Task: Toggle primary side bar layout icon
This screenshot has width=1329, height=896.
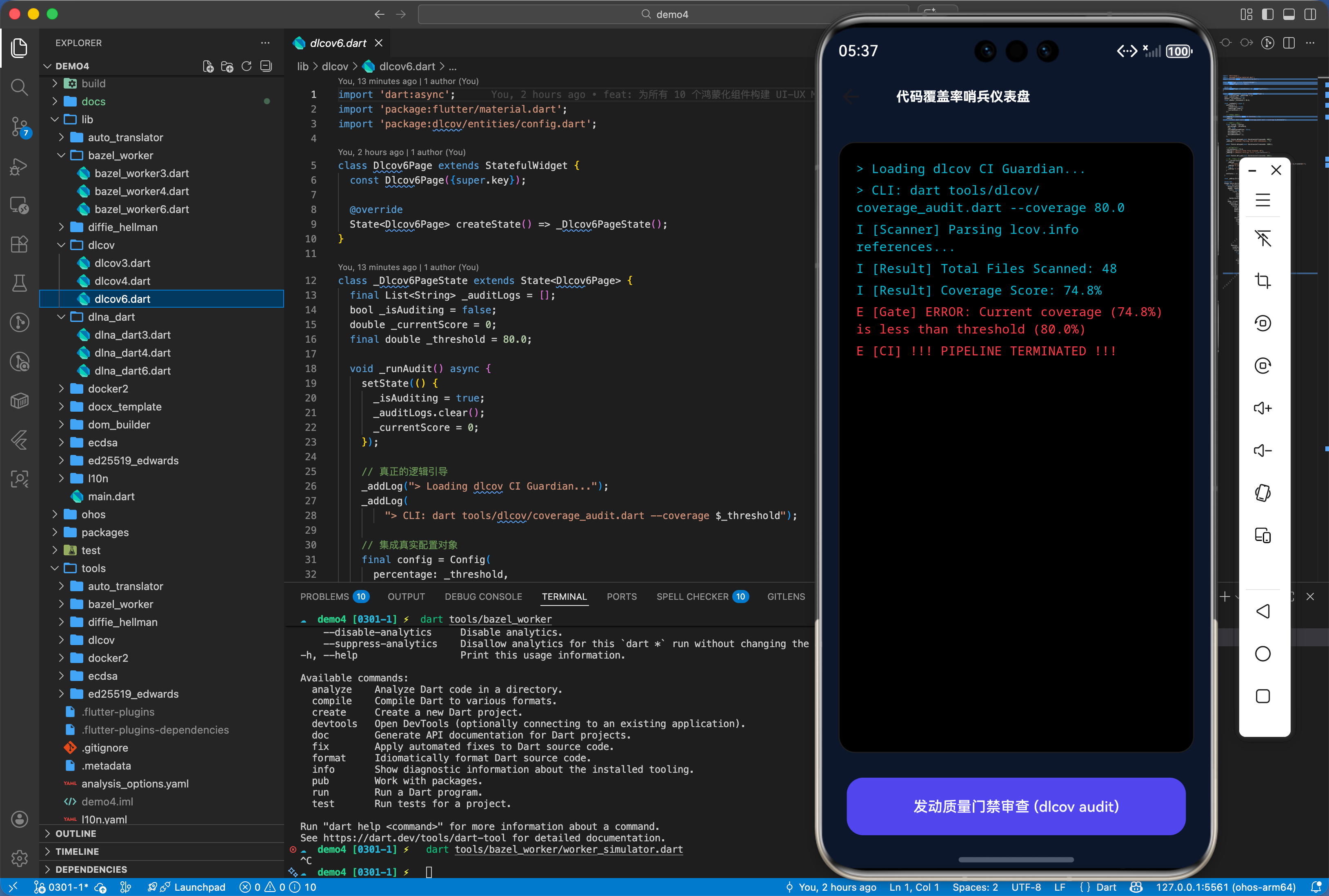Action: click(x=1267, y=14)
